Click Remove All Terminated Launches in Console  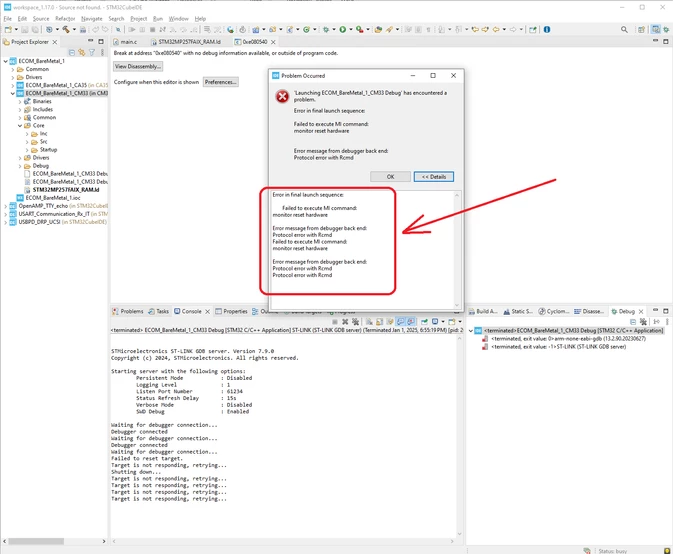click(355, 321)
